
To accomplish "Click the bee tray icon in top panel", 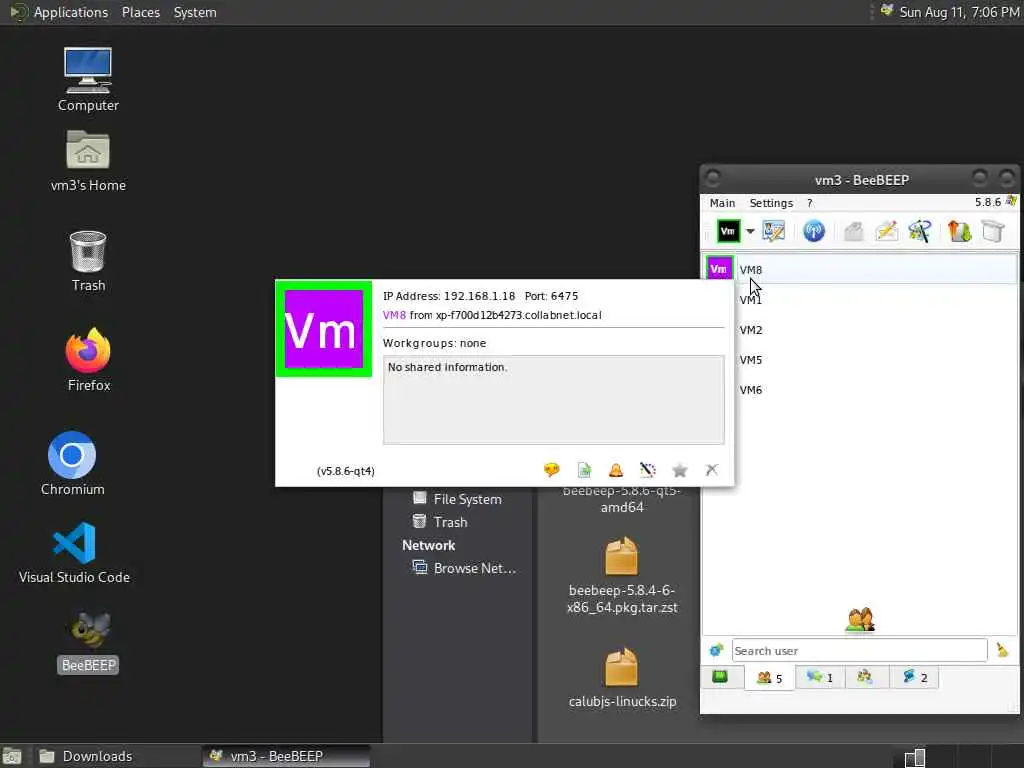I will pyautogui.click(x=886, y=11).
